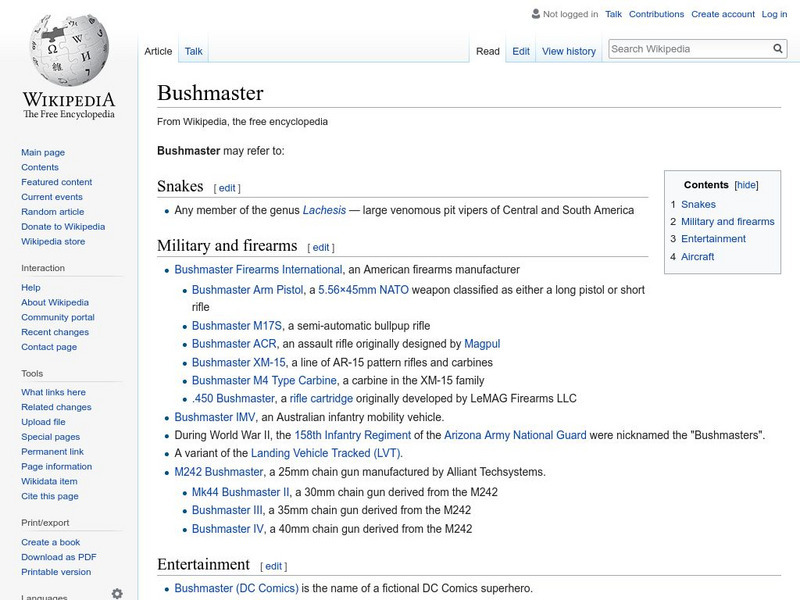
Task: Open the Lachesis genus link
Action: pyautogui.click(x=324, y=210)
